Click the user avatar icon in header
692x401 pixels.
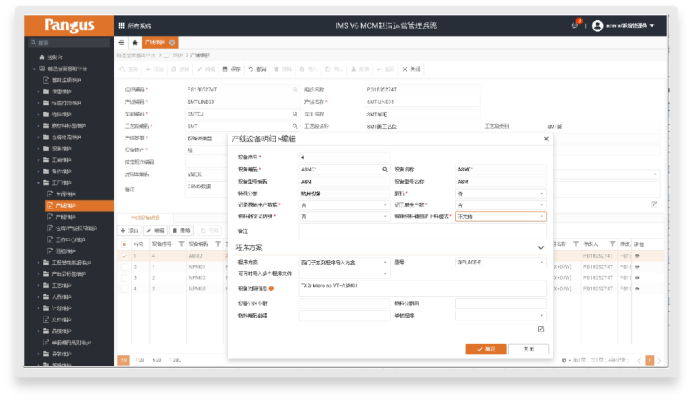[598, 24]
